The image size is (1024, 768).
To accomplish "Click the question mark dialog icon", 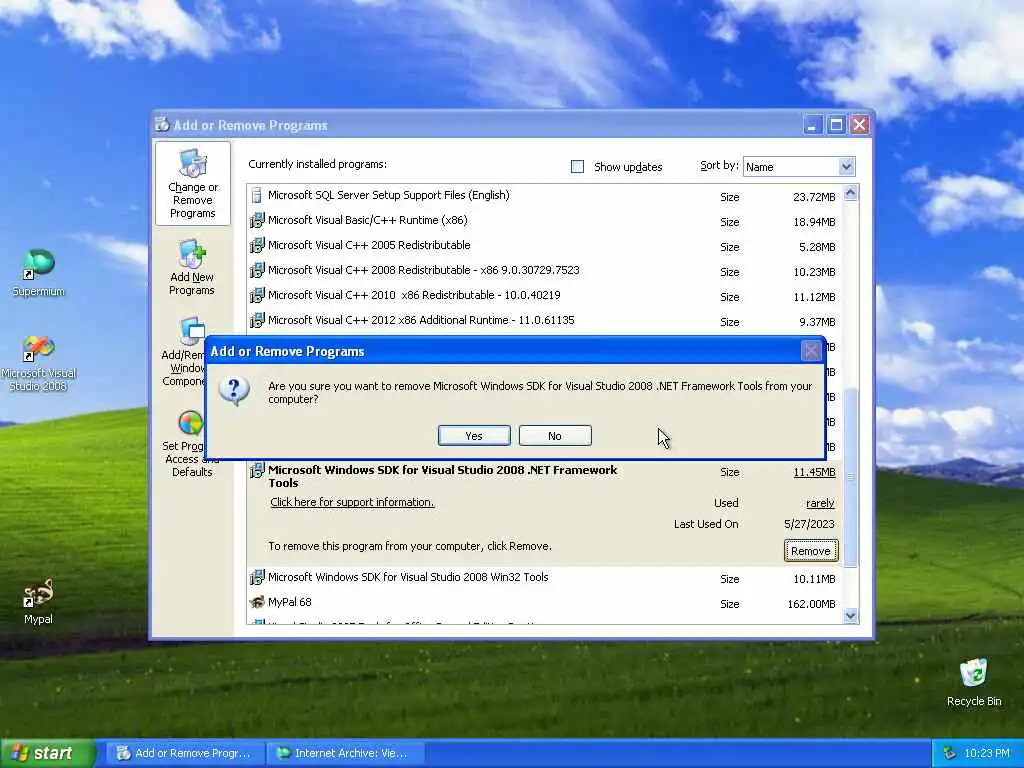I will 234,391.
